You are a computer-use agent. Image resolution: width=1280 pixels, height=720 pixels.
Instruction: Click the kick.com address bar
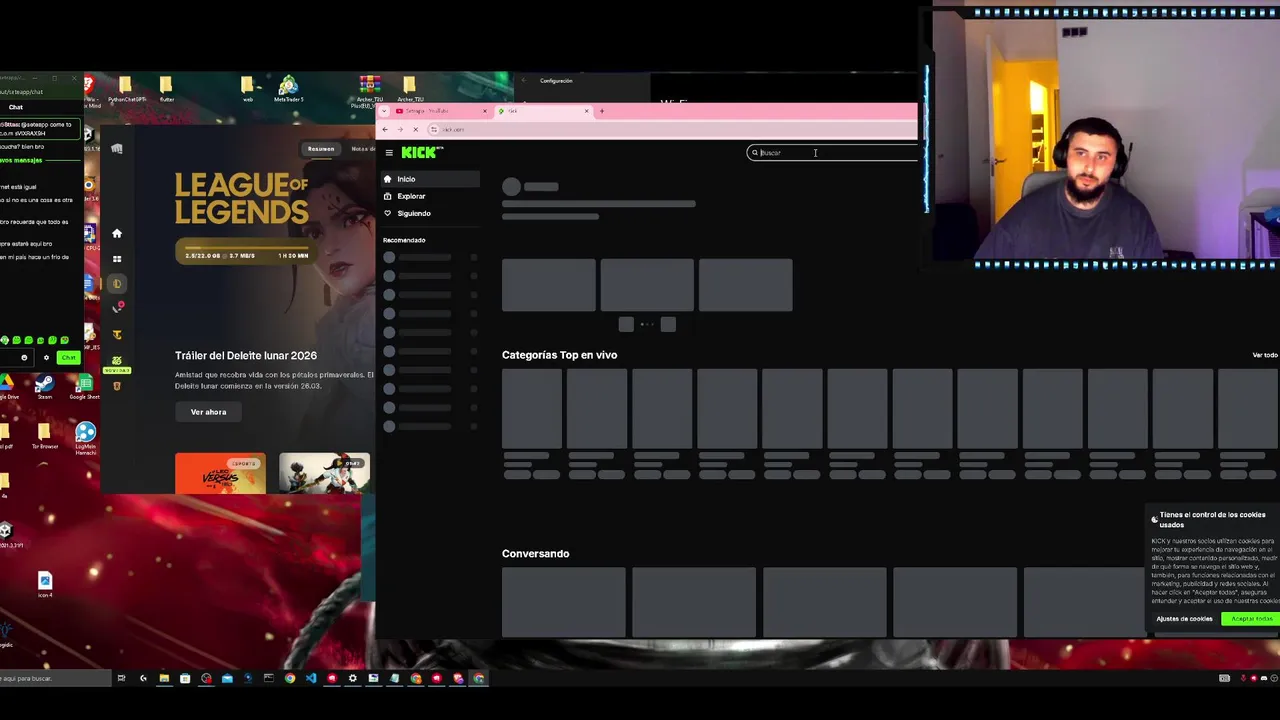point(670,129)
